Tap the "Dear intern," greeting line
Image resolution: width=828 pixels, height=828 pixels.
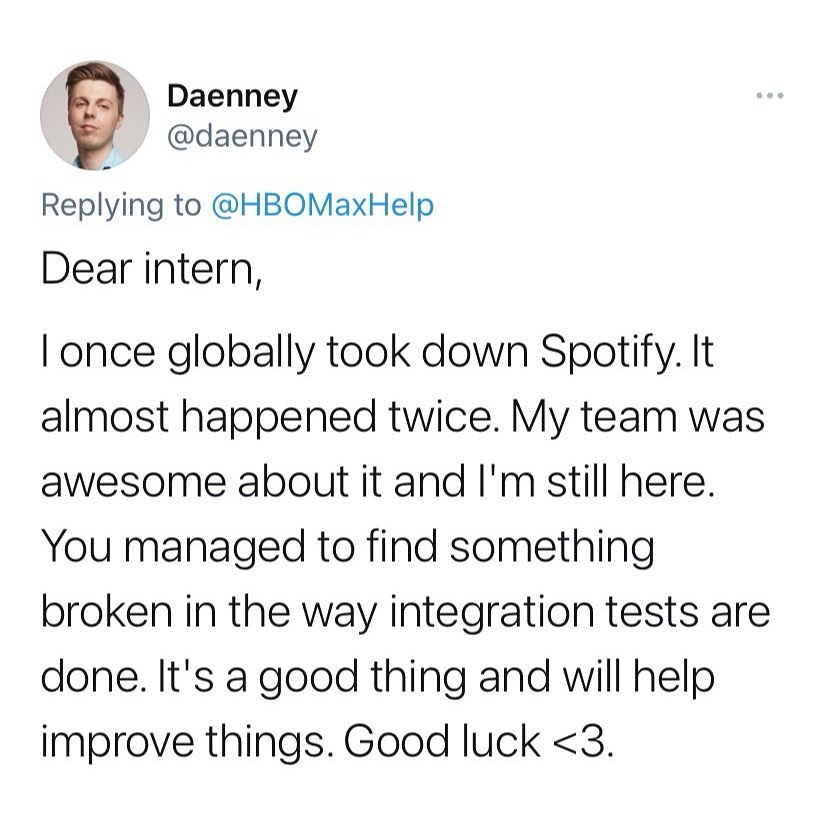pyautogui.click(x=152, y=270)
